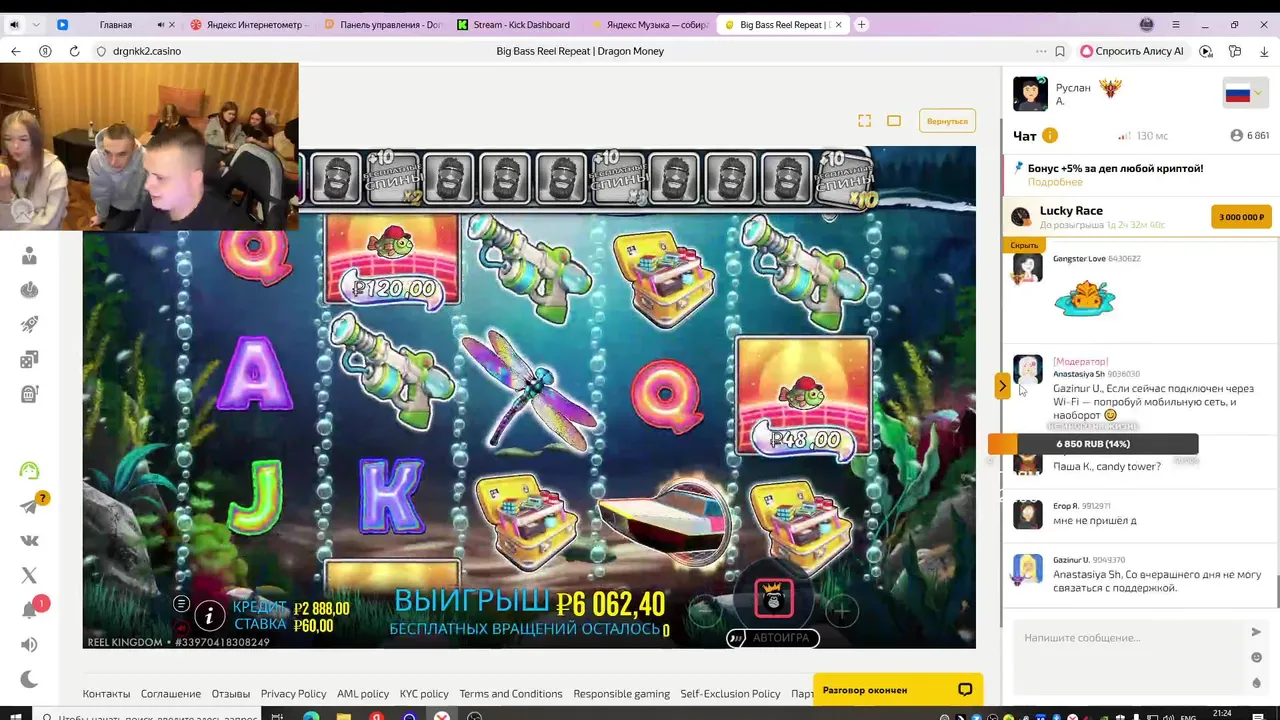Open the slot game menu hamburger icon

(x=181, y=603)
